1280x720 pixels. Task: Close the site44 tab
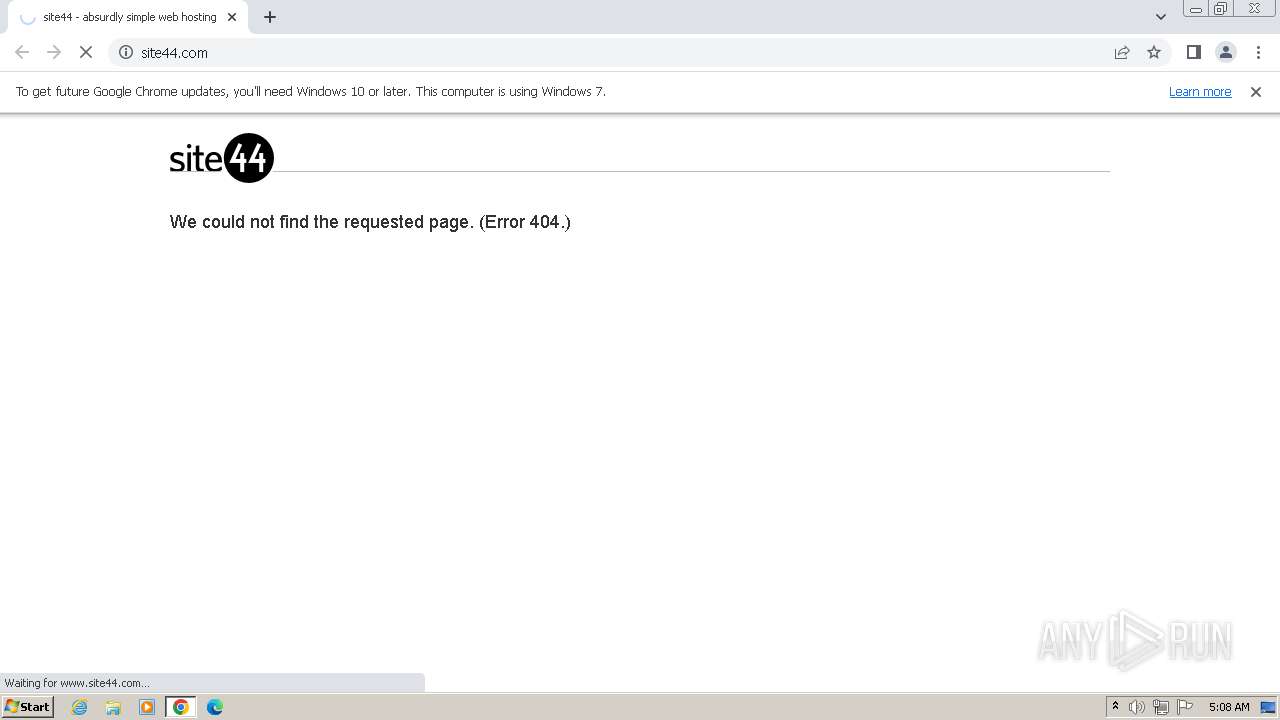point(232,17)
